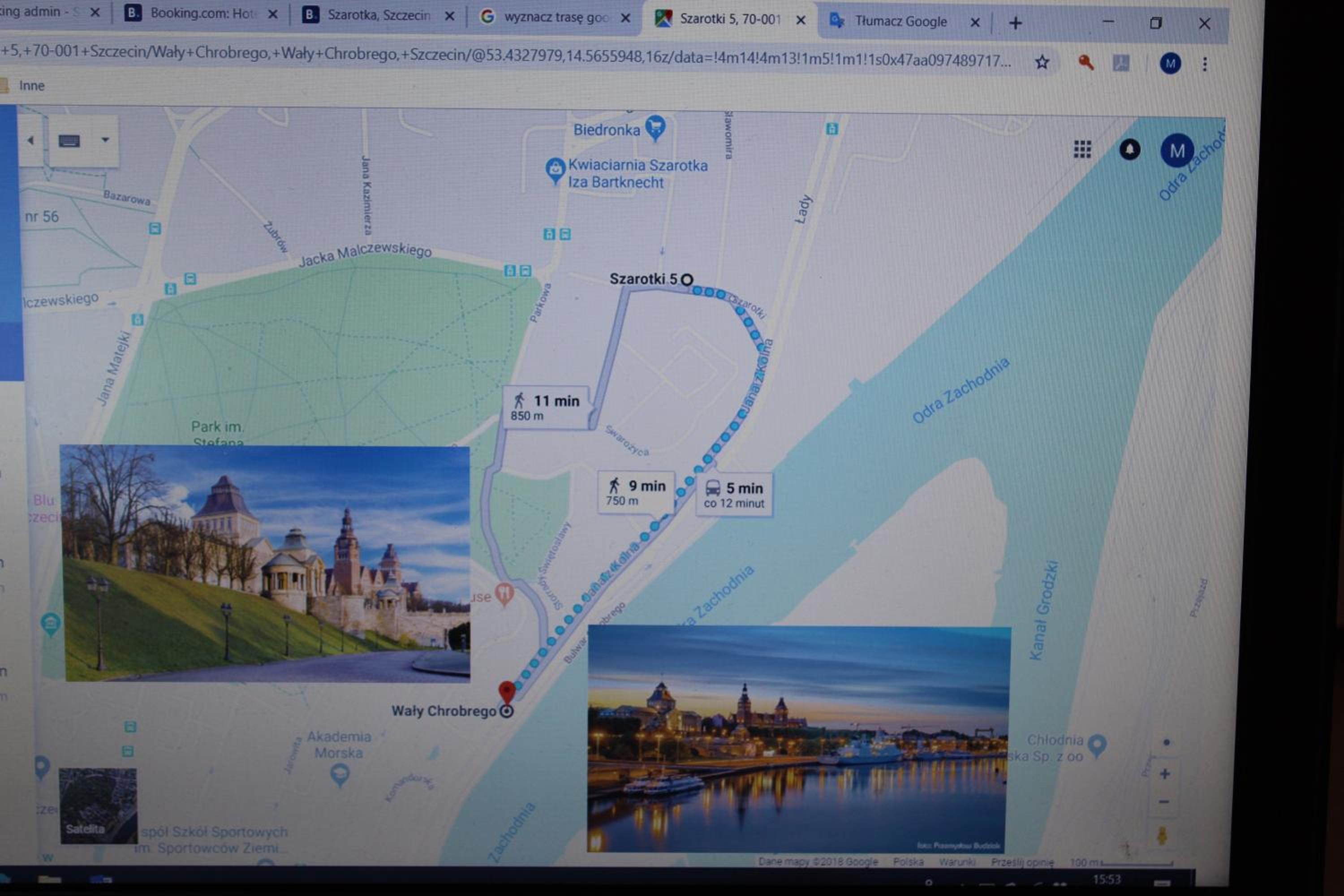Image resolution: width=1344 pixels, height=896 pixels.
Task: Select the 11 min walking route
Action: pyautogui.click(x=546, y=407)
